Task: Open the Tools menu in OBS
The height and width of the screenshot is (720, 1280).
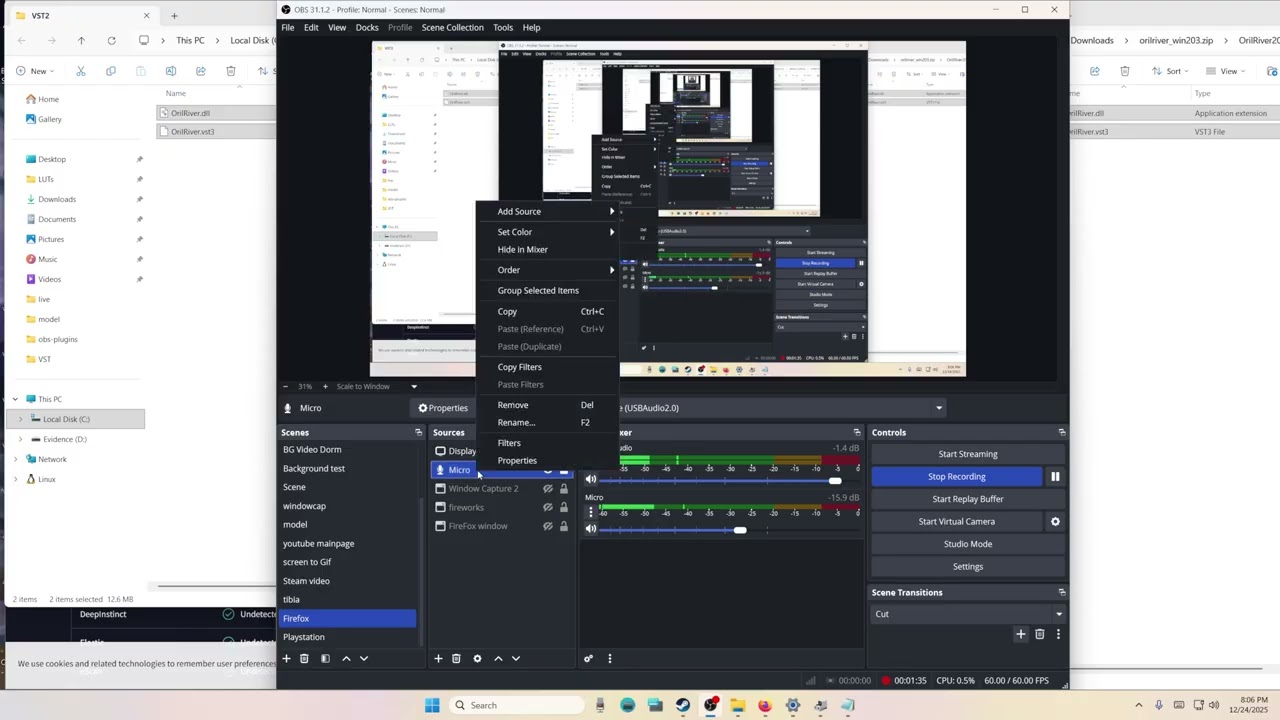Action: pyautogui.click(x=503, y=27)
